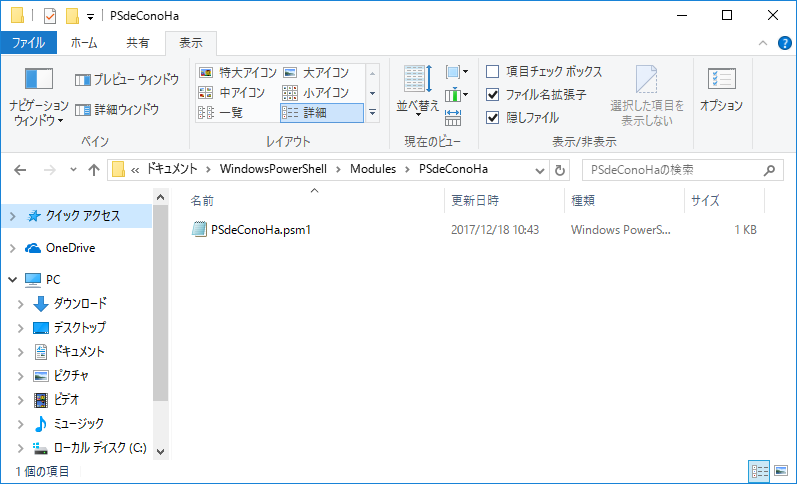797x484 pixels.
Task: Click navigation pane scrollbar down arrow
Action: pyautogui.click(x=160, y=451)
